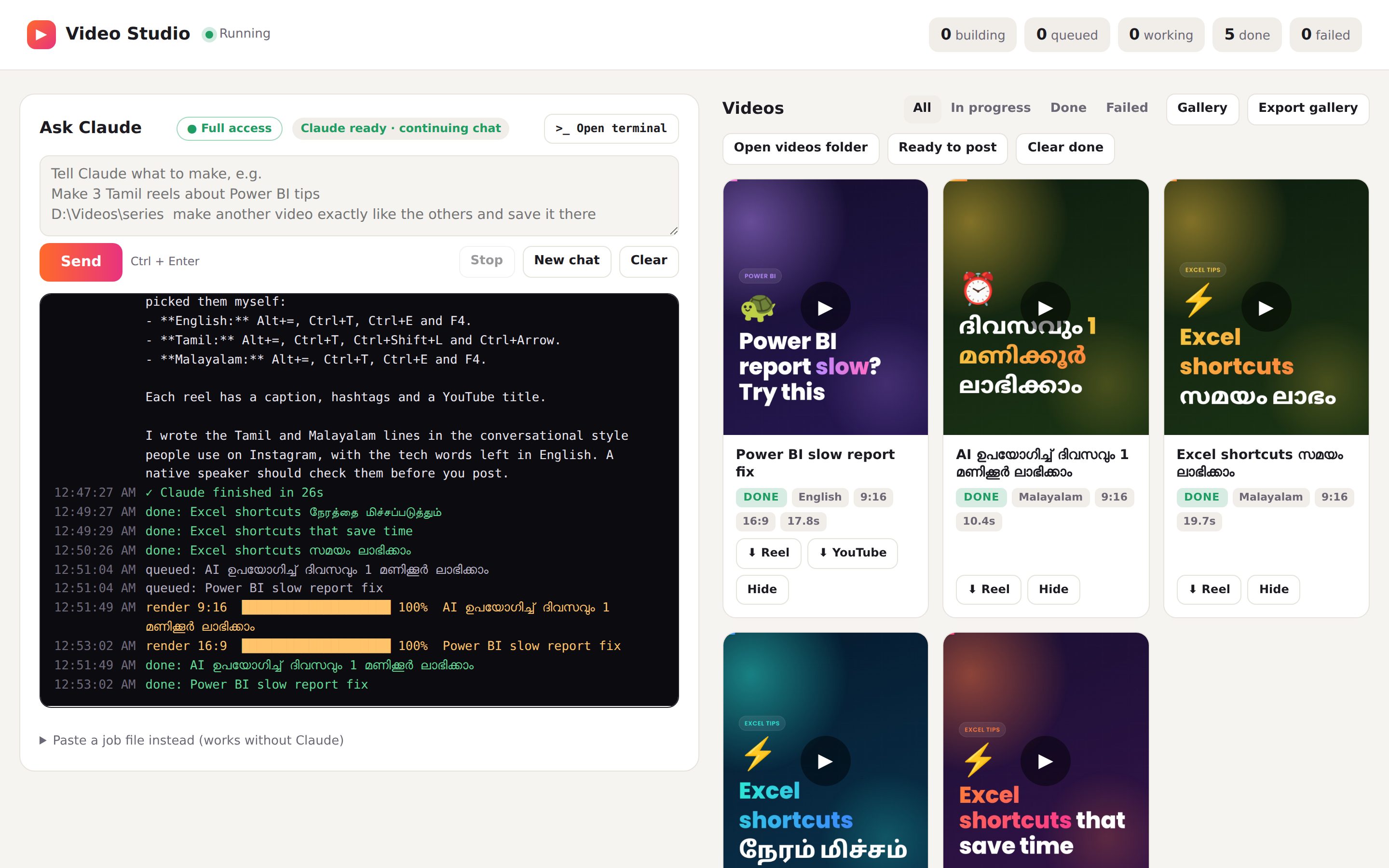Click the Power BI render 16:9 progress bar
This screenshot has width=1389, height=868.
316,646
